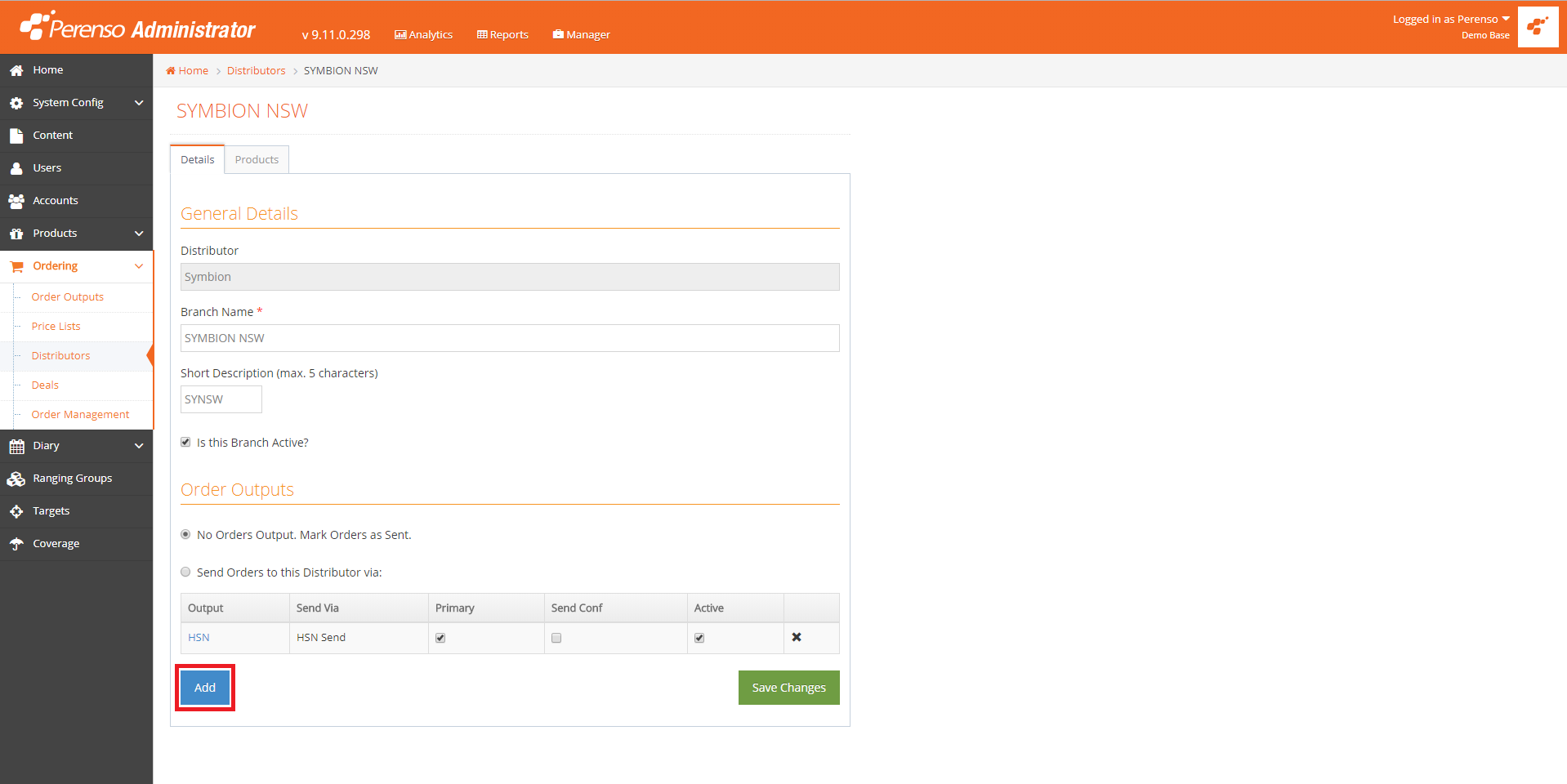The width and height of the screenshot is (1567, 784).
Task: Click the Coverage umbrella icon
Action: [x=16, y=544]
